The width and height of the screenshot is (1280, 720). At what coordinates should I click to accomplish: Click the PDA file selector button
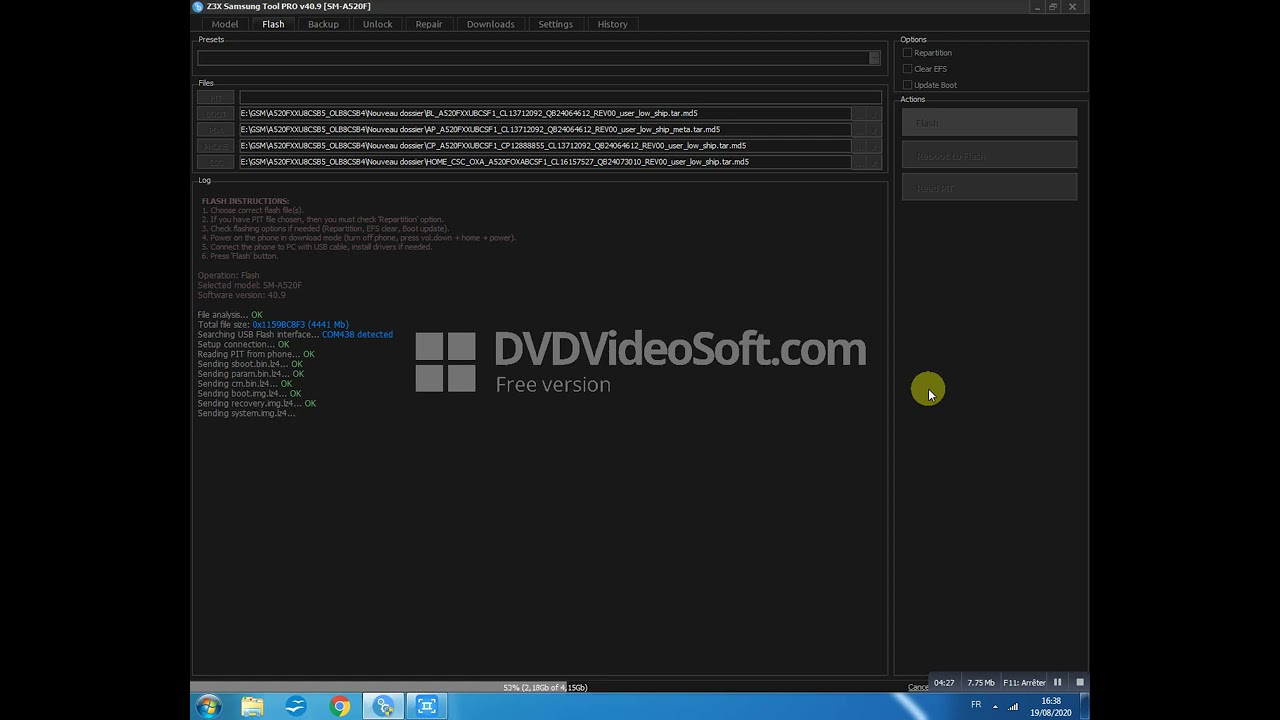point(216,130)
